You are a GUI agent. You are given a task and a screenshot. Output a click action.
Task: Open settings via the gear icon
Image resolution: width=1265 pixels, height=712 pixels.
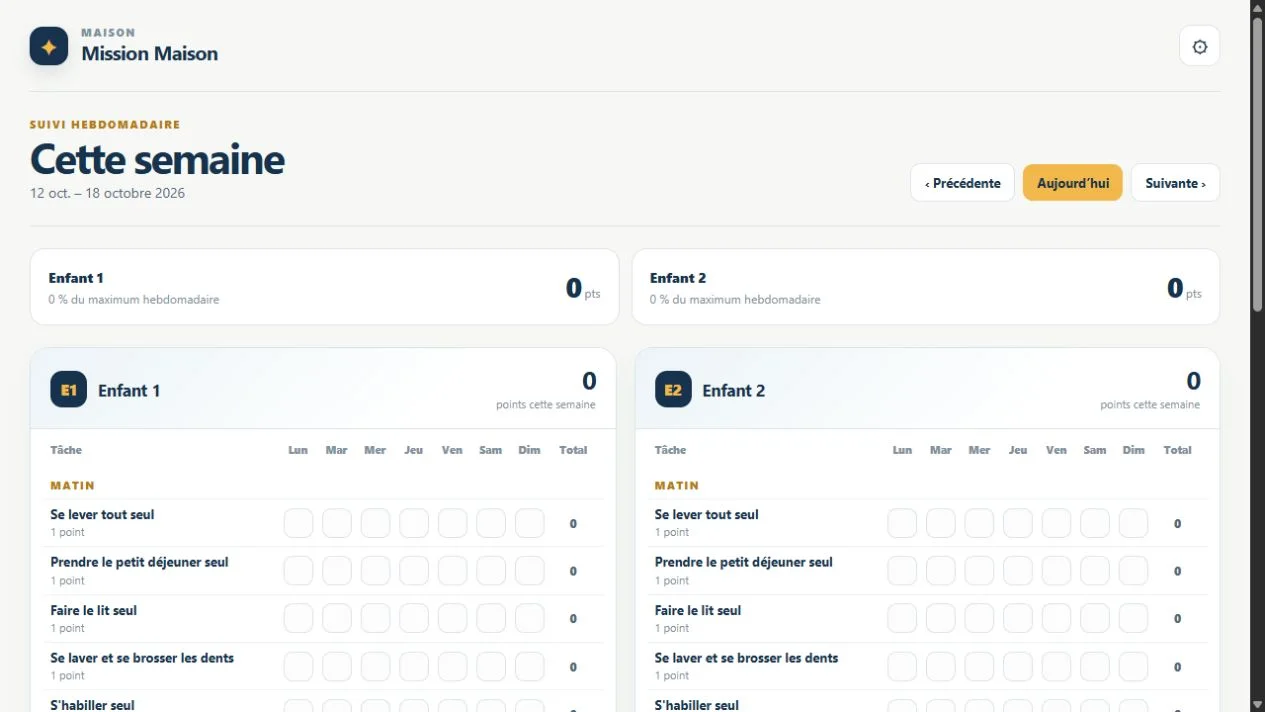[1199, 46]
